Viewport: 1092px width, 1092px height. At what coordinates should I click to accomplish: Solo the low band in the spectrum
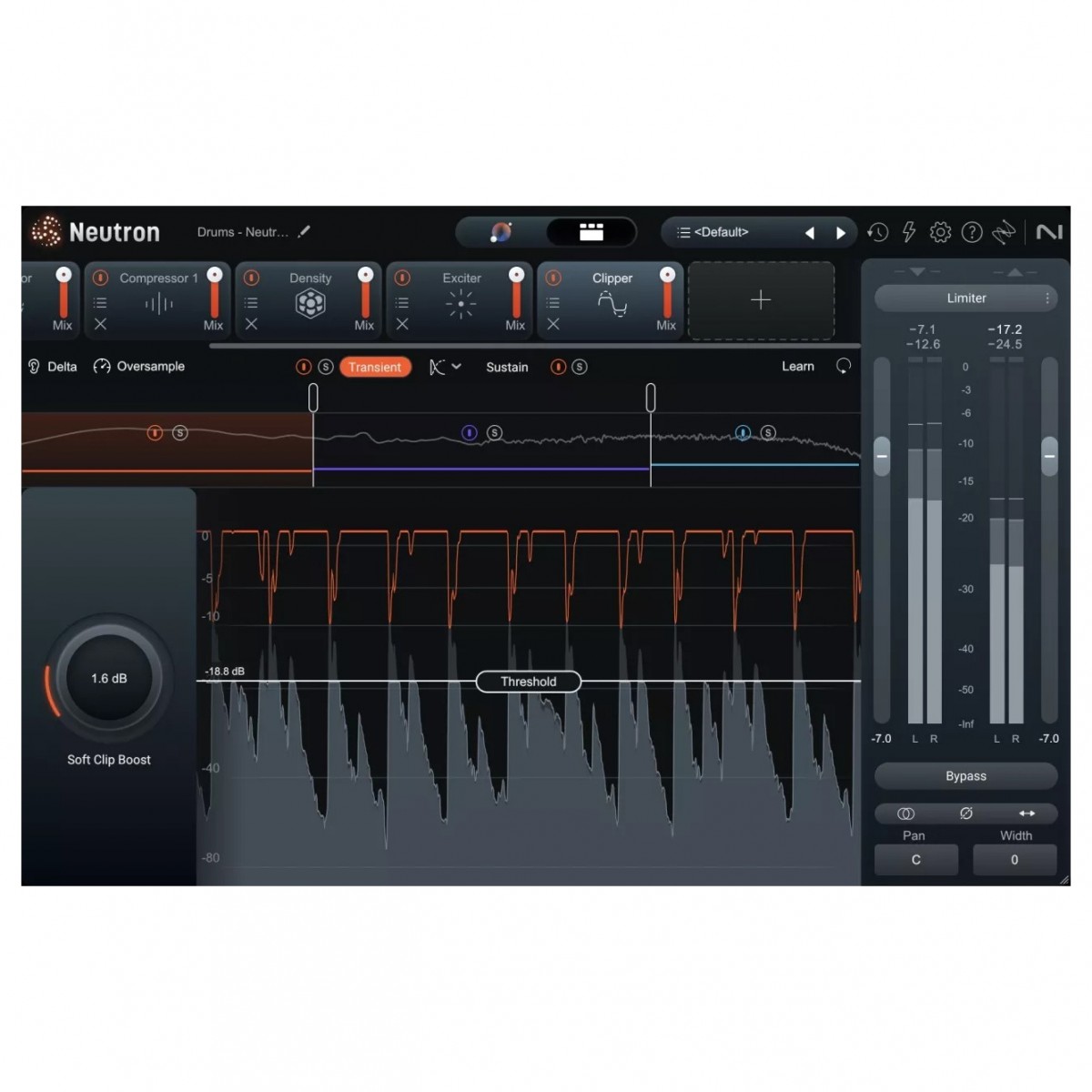click(180, 433)
